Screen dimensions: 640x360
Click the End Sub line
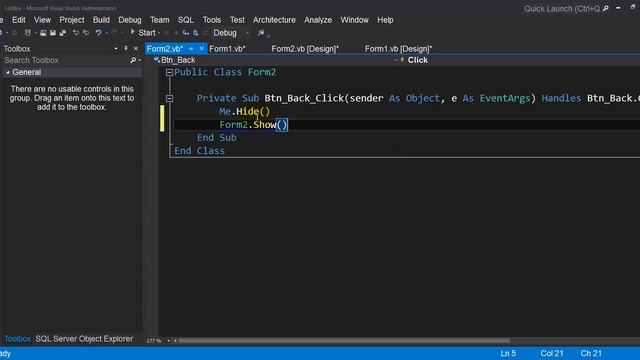pos(217,138)
